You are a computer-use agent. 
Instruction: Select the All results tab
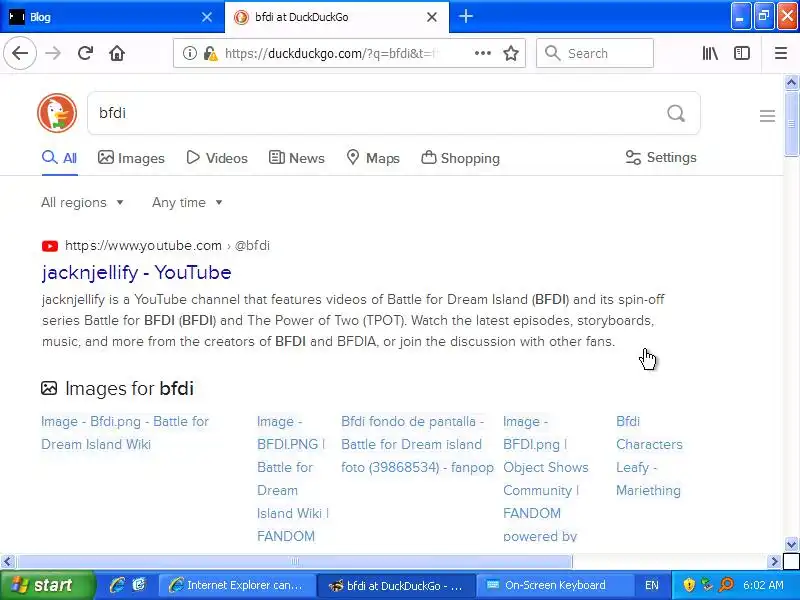pos(59,158)
